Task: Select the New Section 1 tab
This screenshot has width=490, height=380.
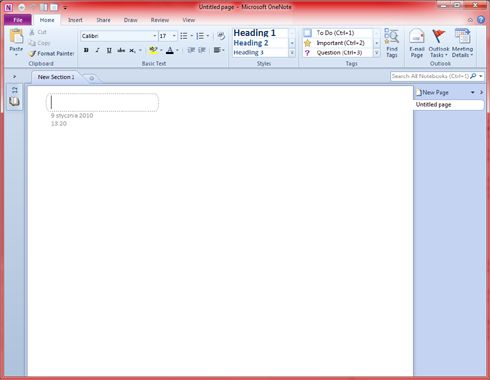Action: coord(56,77)
